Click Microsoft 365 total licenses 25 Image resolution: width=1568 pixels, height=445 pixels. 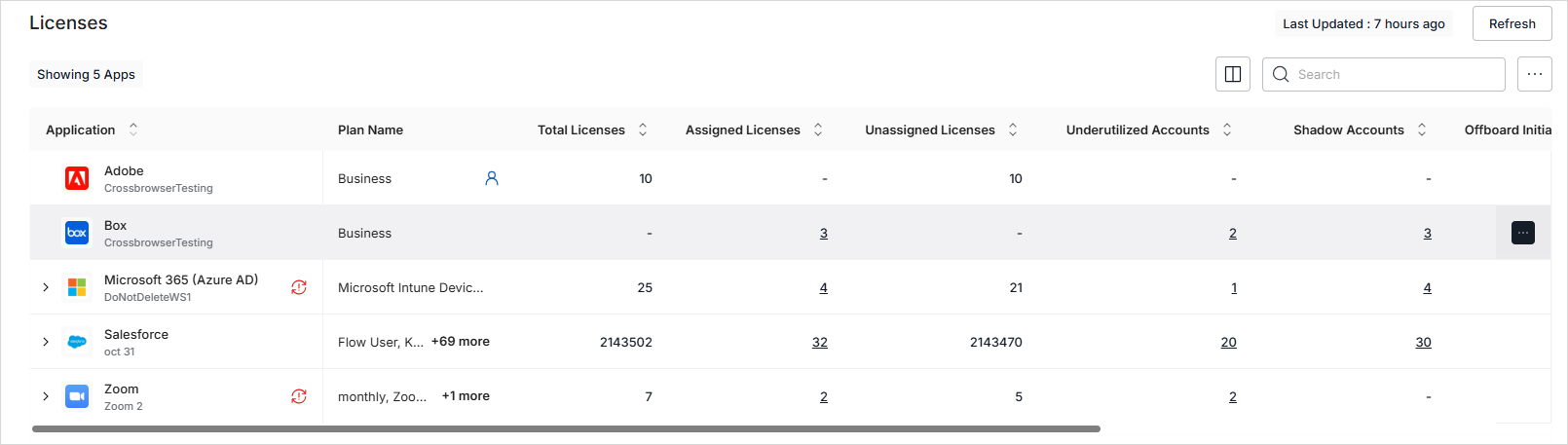pyautogui.click(x=645, y=287)
